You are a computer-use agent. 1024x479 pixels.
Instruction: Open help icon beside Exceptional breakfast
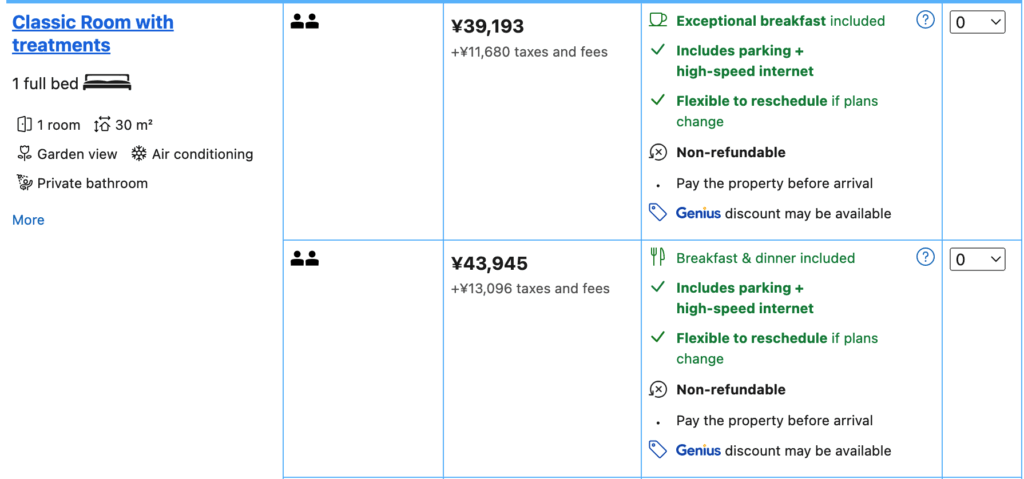925,20
